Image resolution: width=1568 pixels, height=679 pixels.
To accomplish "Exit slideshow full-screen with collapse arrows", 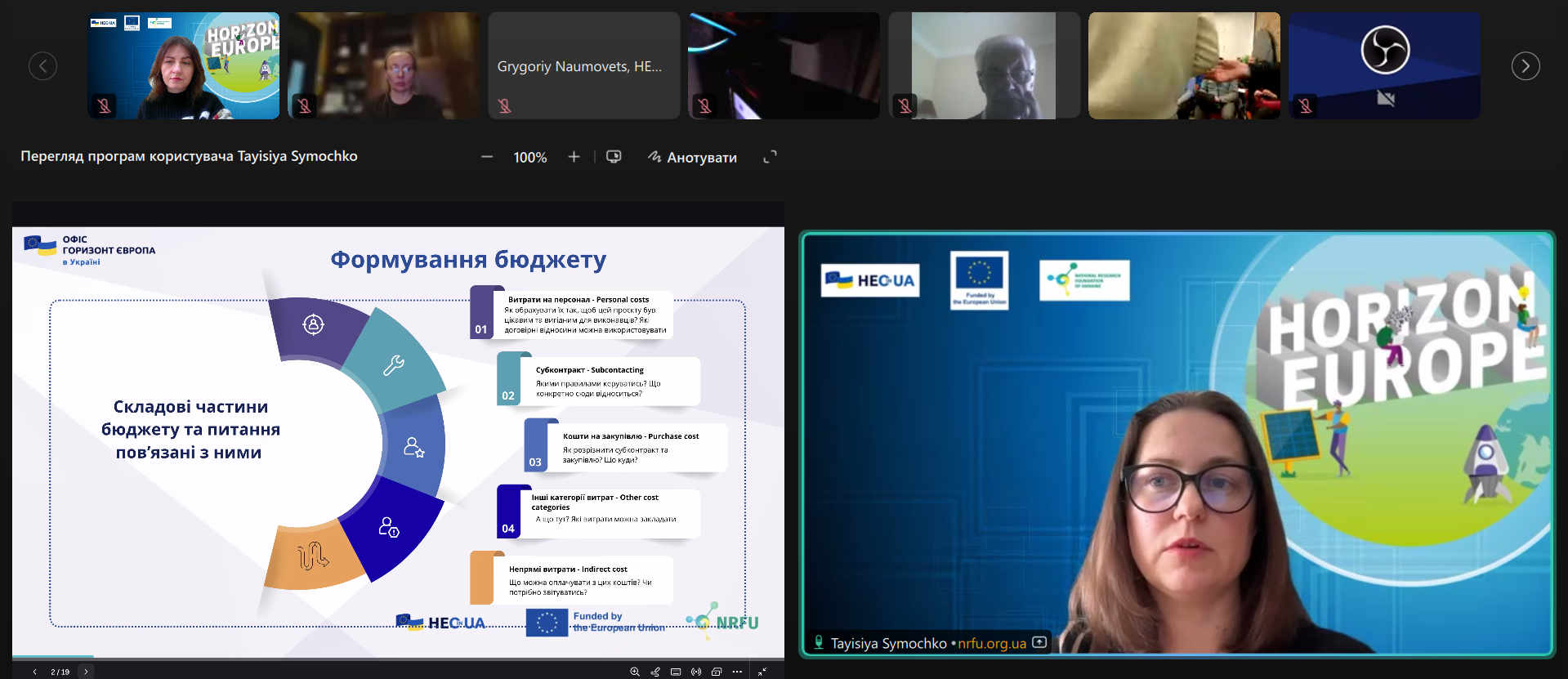I will [x=762, y=672].
